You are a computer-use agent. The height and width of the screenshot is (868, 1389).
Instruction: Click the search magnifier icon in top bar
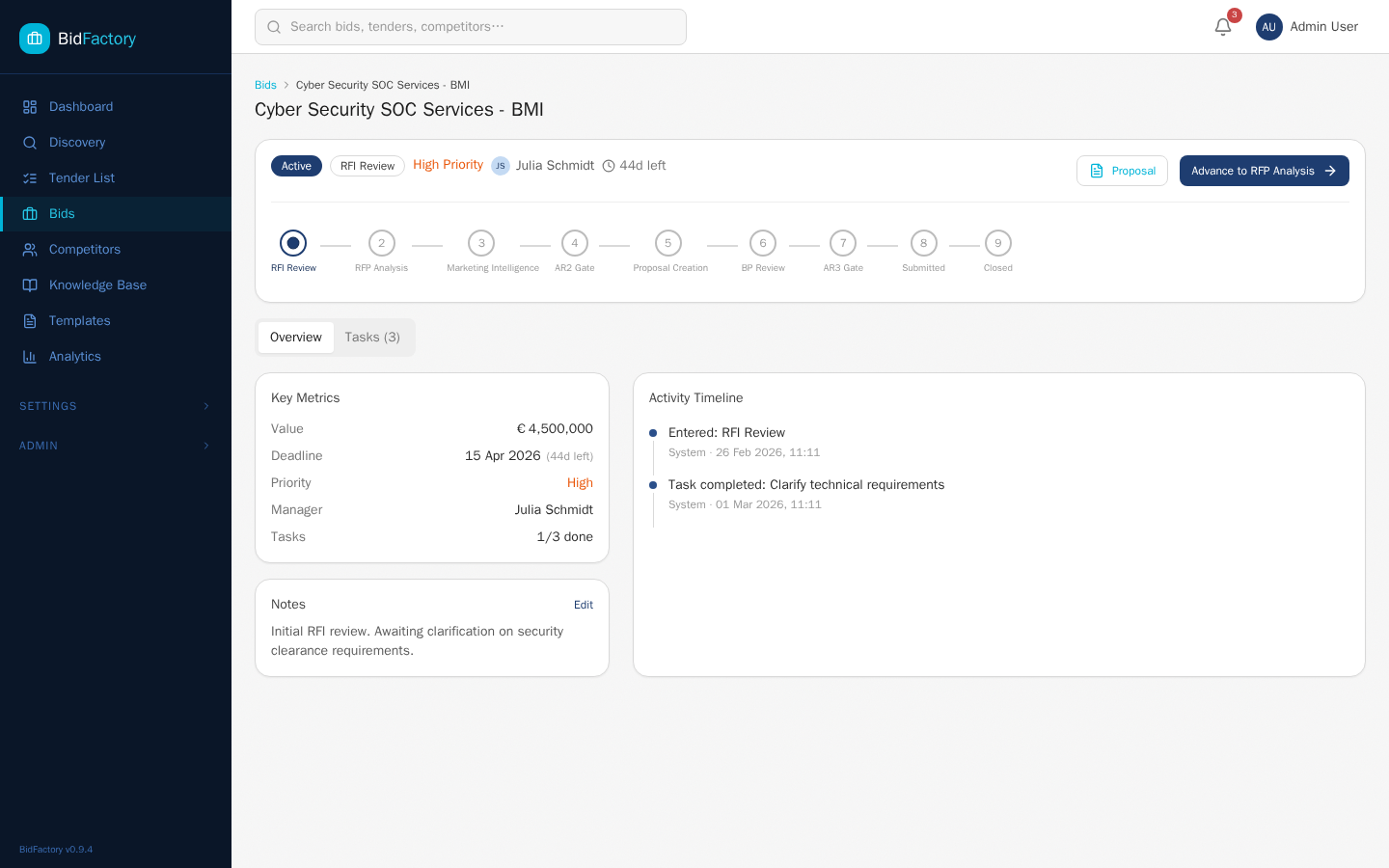274,27
